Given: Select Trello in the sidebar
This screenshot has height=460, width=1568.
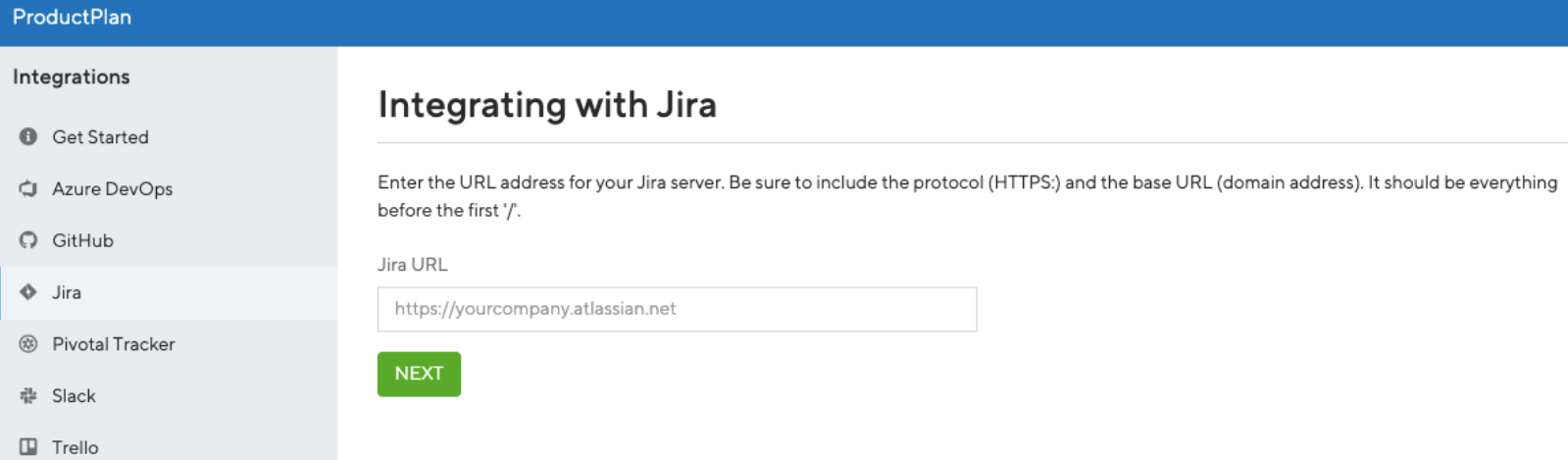Looking at the screenshot, I should click(x=76, y=447).
